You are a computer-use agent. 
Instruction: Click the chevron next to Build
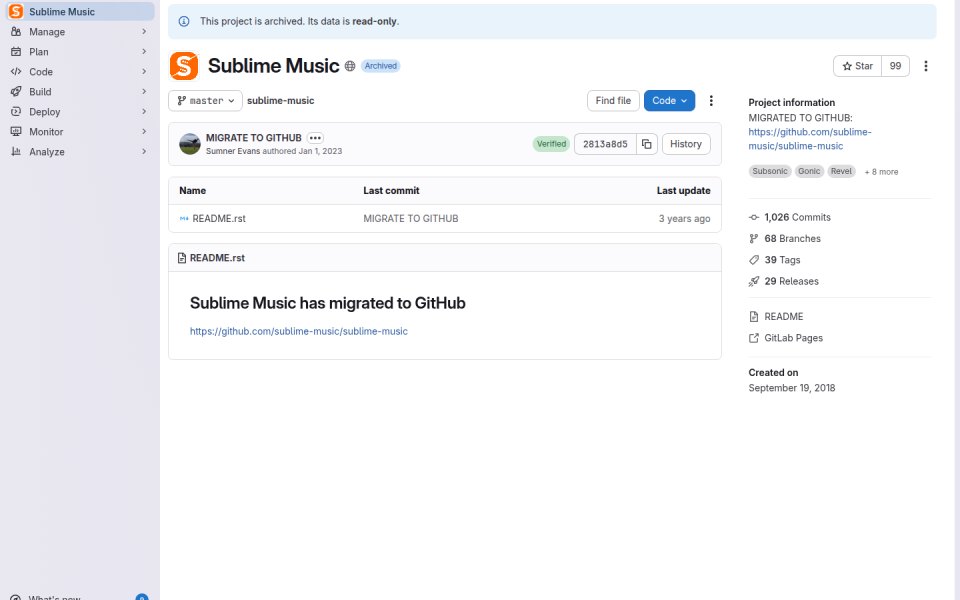[x=144, y=92]
